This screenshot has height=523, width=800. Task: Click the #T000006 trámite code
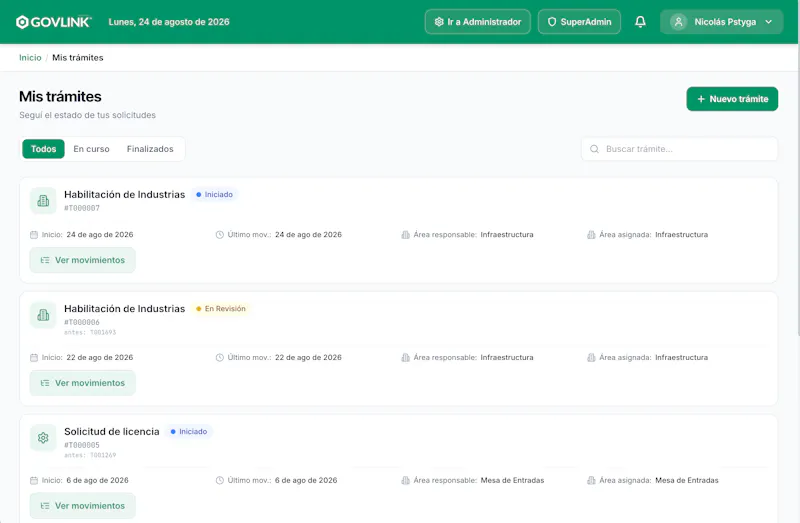click(x=82, y=322)
